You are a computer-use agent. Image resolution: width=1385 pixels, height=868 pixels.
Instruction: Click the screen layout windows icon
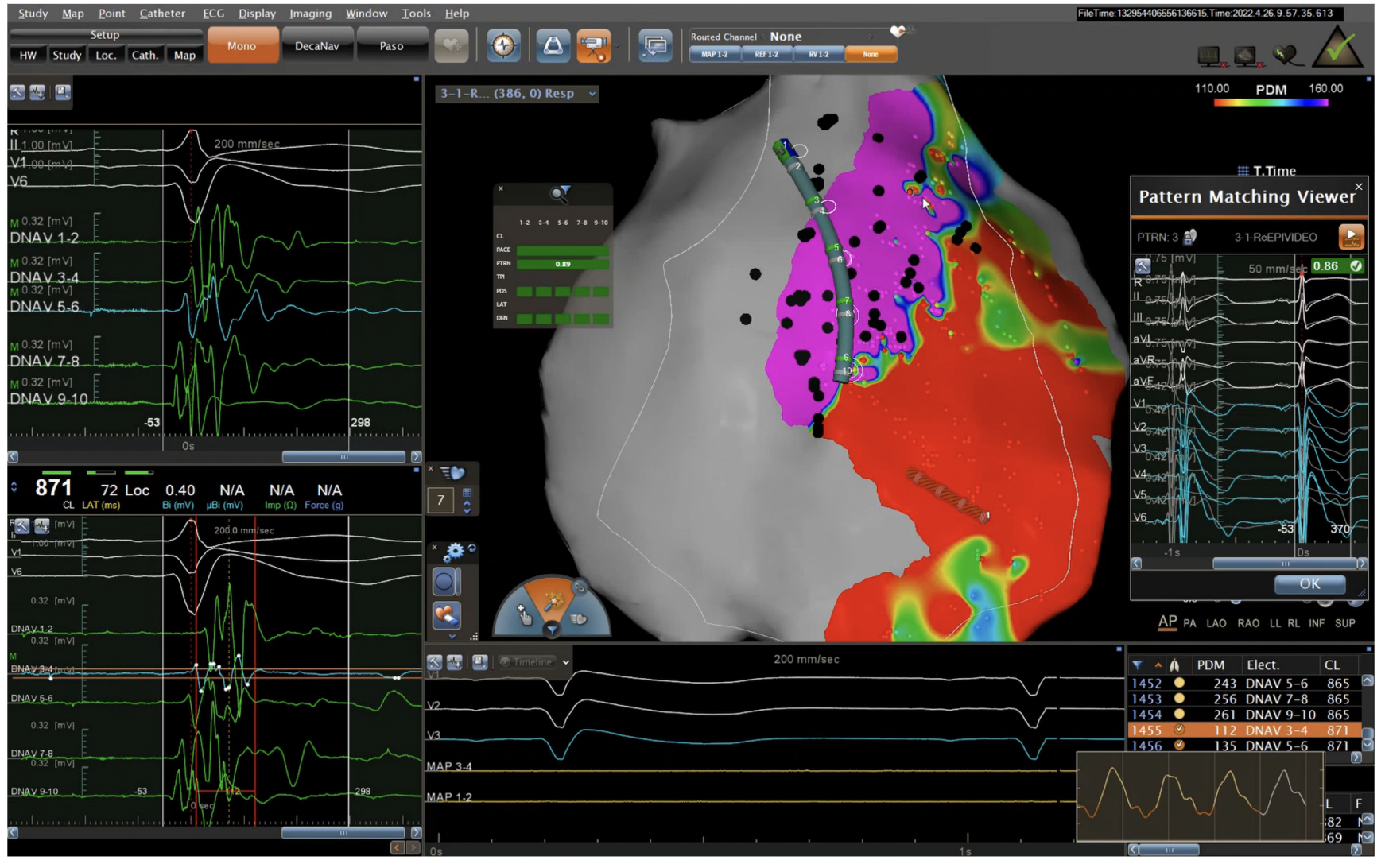(654, 46)
